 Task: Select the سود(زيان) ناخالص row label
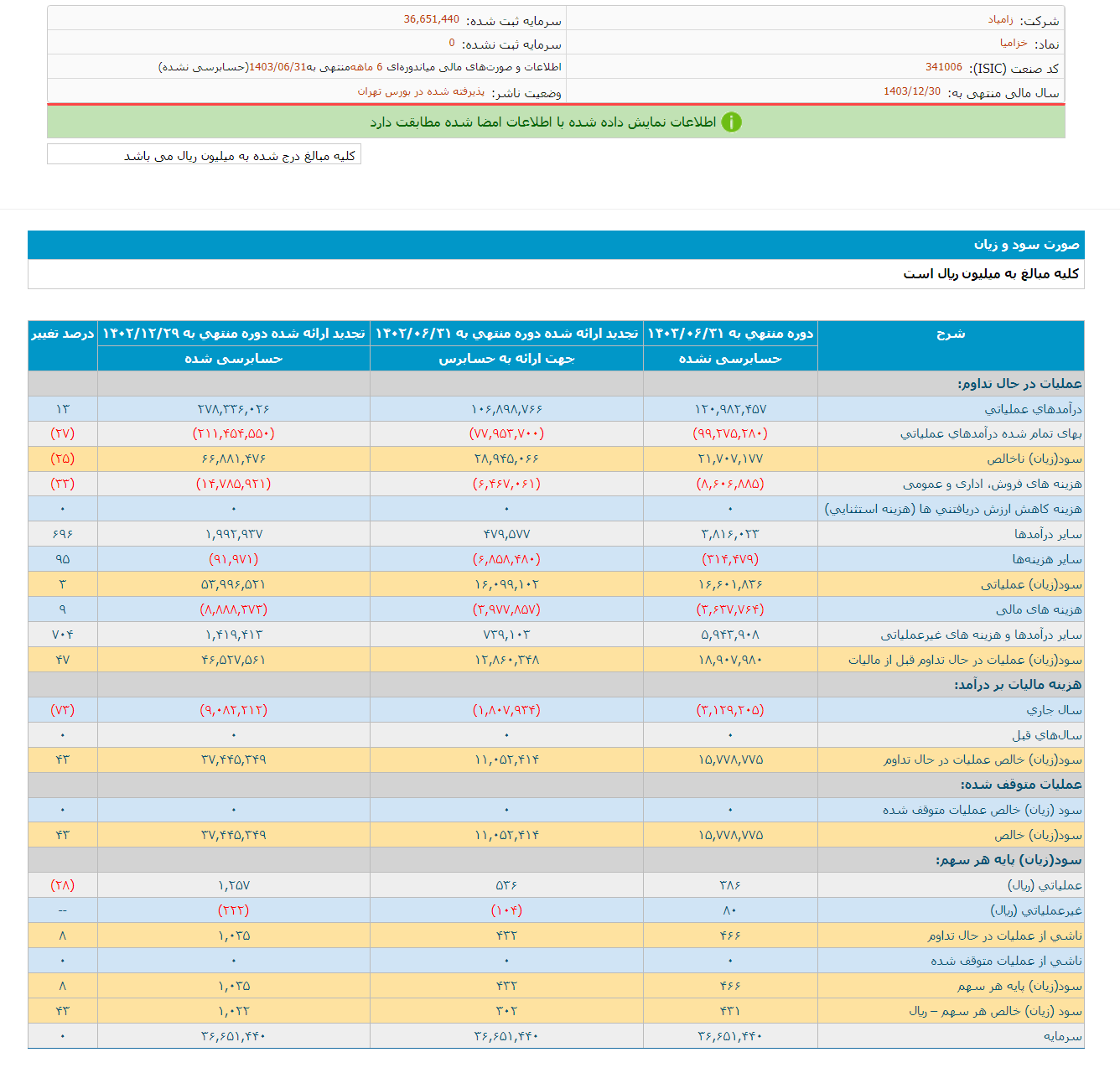tap(1034, 459)
